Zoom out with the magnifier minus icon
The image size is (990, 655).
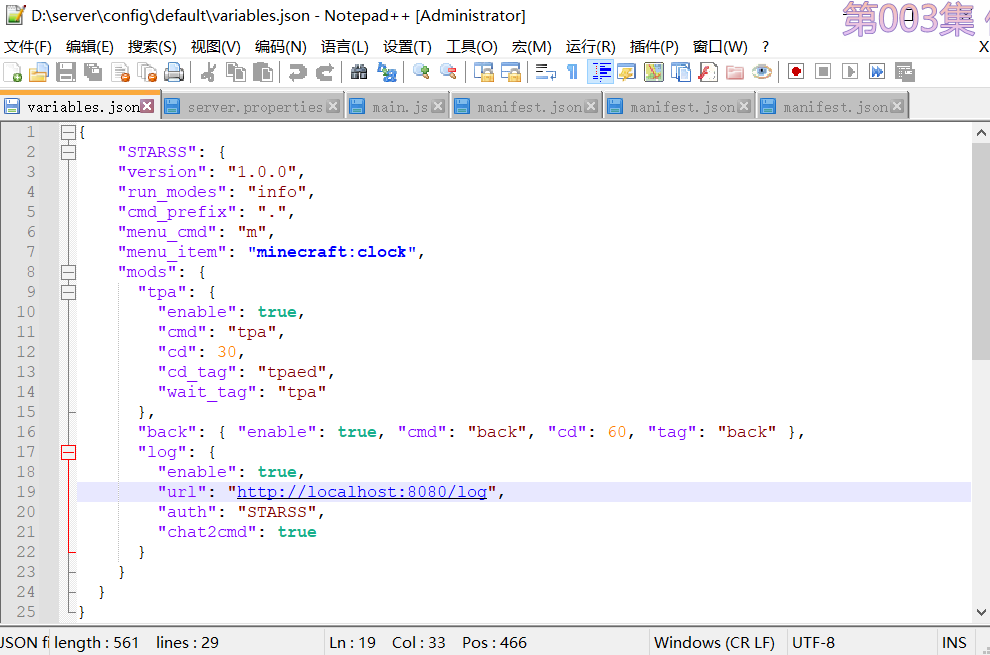[448, 73]
